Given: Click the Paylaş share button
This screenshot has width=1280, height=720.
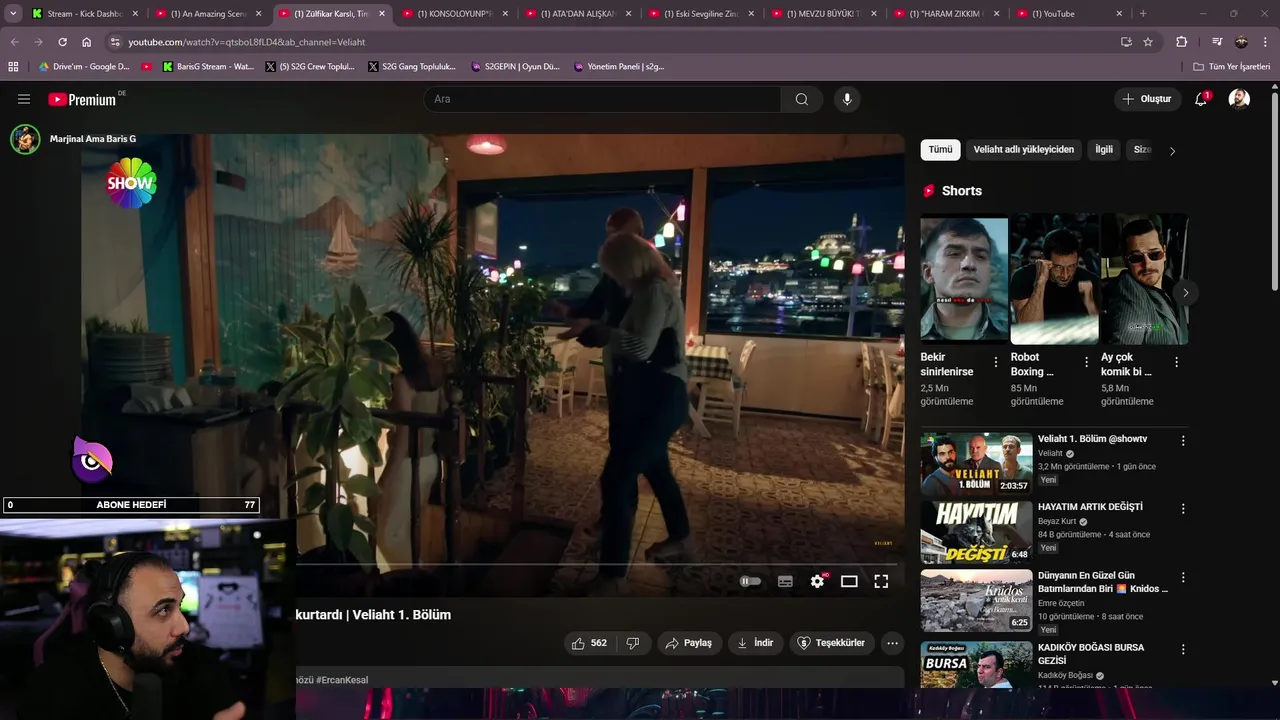Looking at the screenshot, I should (x=689, y=643).
